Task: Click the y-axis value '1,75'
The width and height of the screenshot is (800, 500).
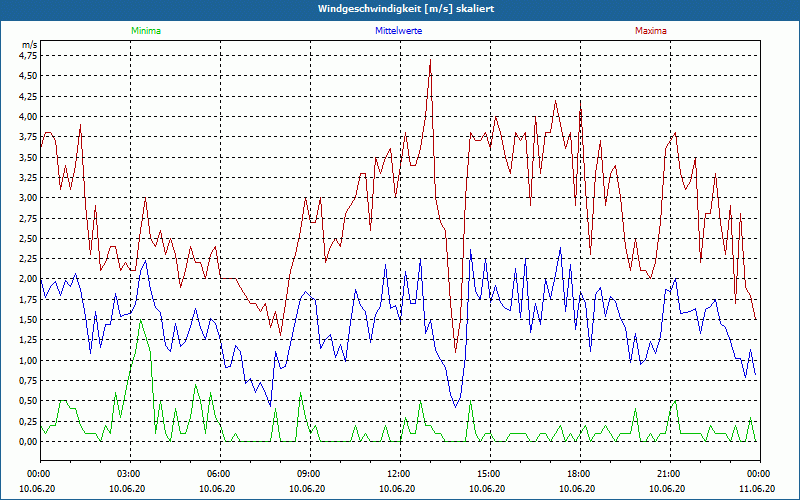Action: [x=30, y=299]
